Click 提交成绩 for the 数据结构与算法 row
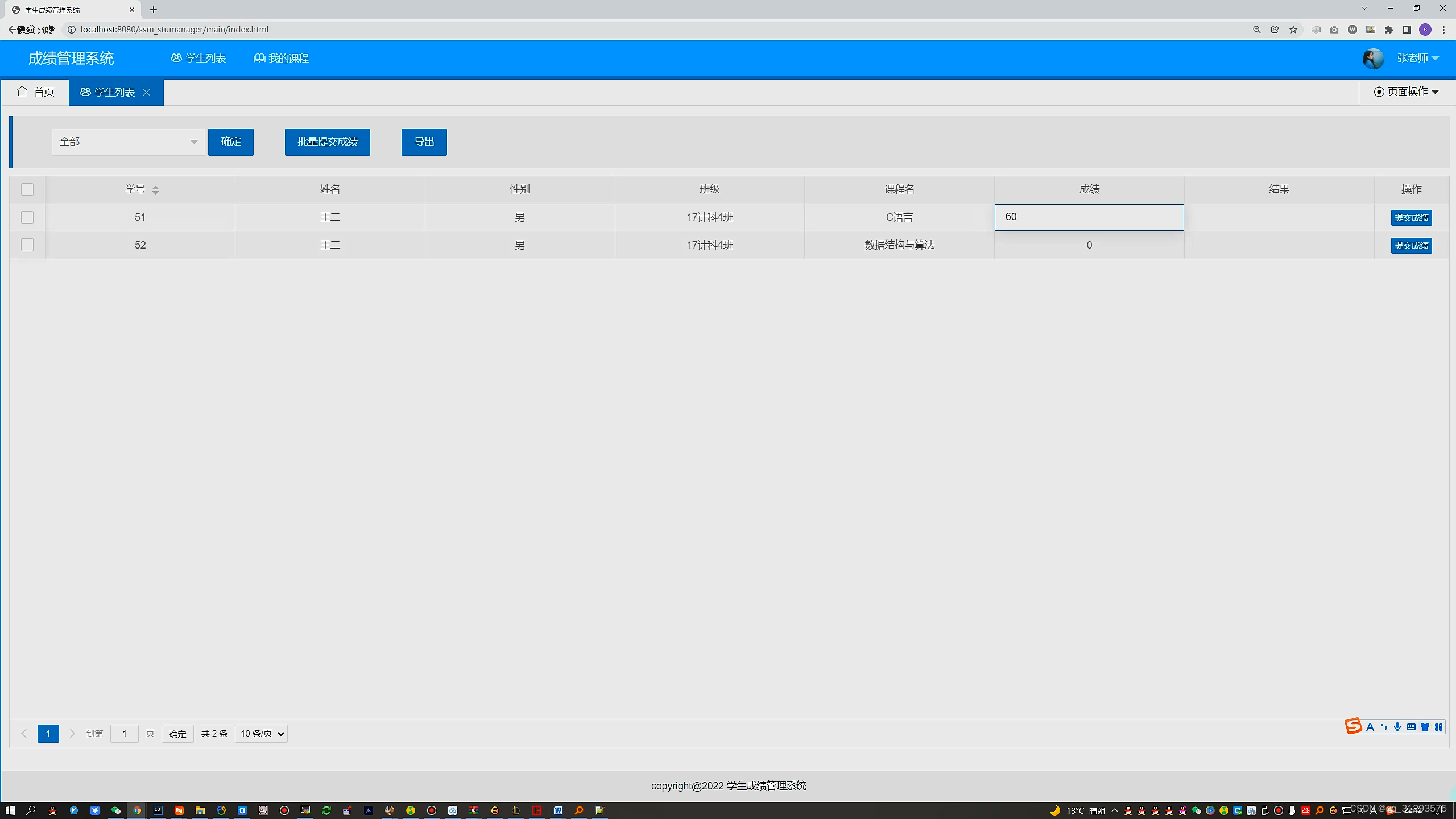 pyautogui.click(x=1411, y=245)
